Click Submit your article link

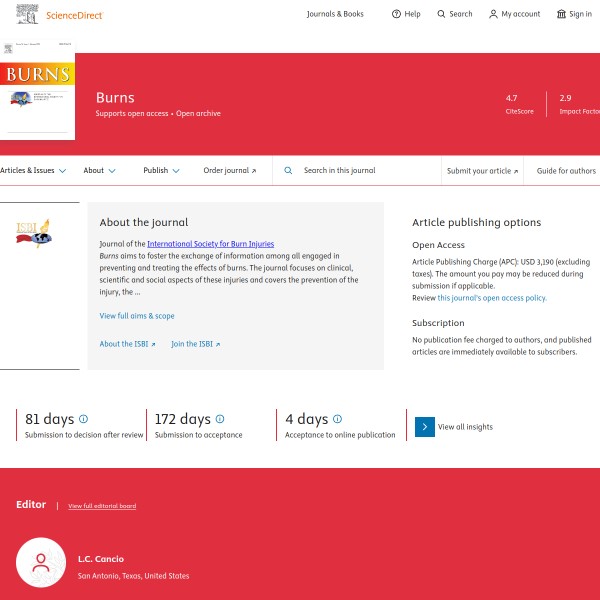click(482, 171)
